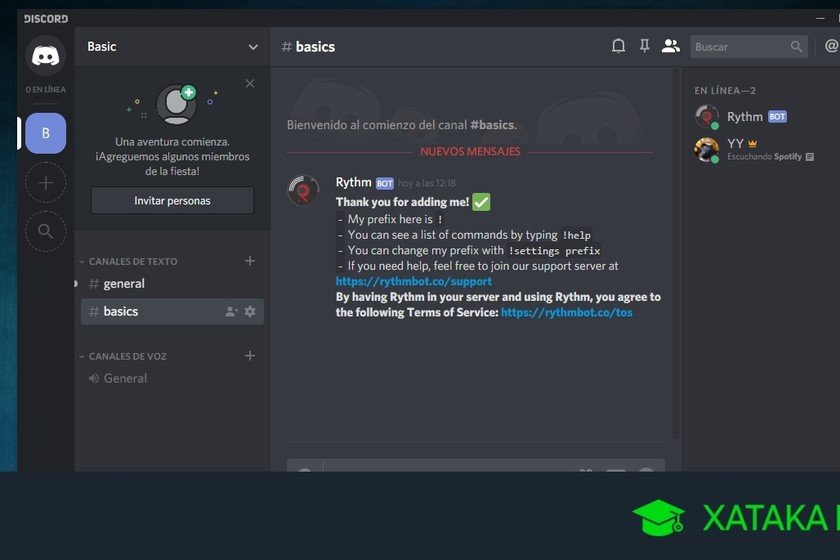Click the Spotify rich presence icon by YY
The width and height of the screenshot is (840, 560).
[809, 157]
